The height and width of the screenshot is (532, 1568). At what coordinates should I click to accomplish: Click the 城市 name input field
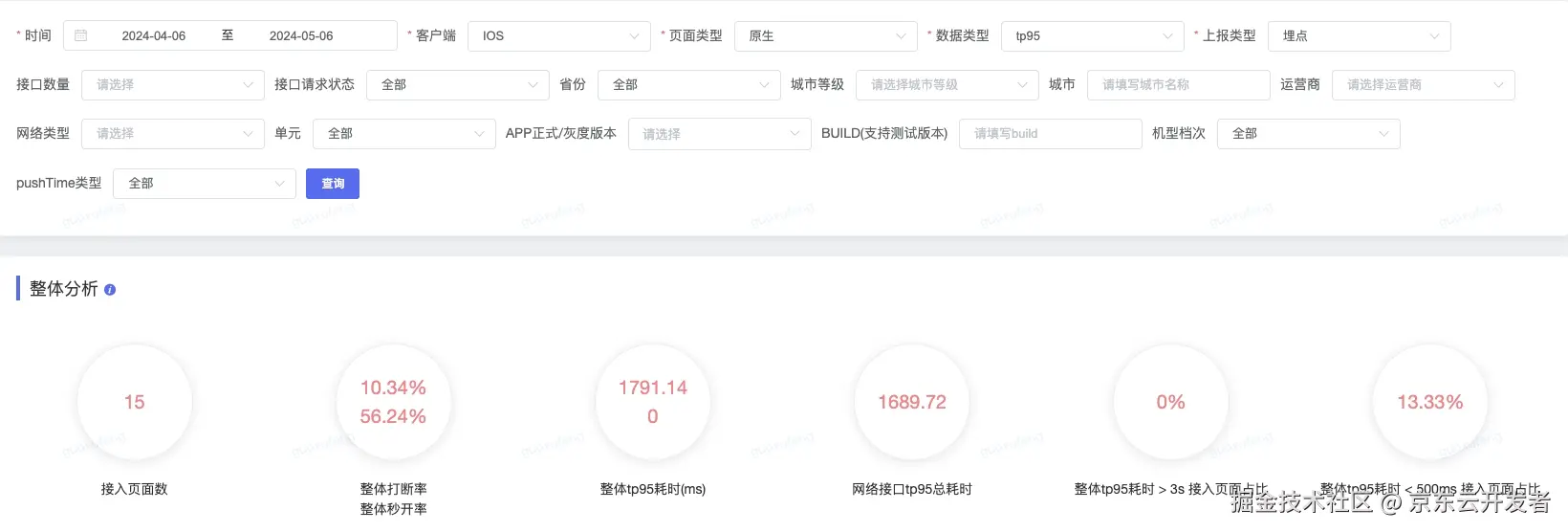tap(1179, 84)
